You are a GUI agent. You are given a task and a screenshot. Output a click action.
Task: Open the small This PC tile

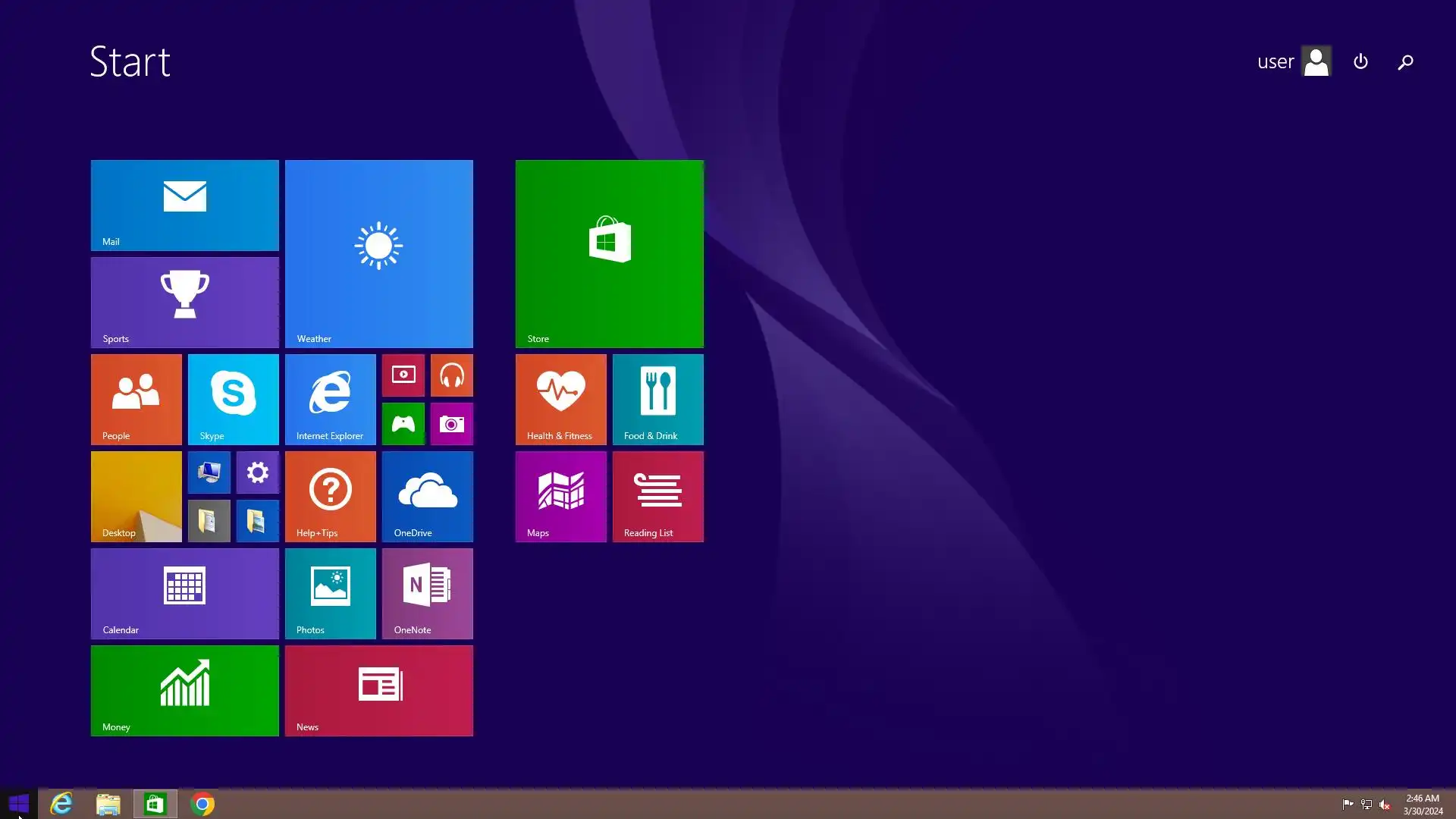(x=209, y=472)
